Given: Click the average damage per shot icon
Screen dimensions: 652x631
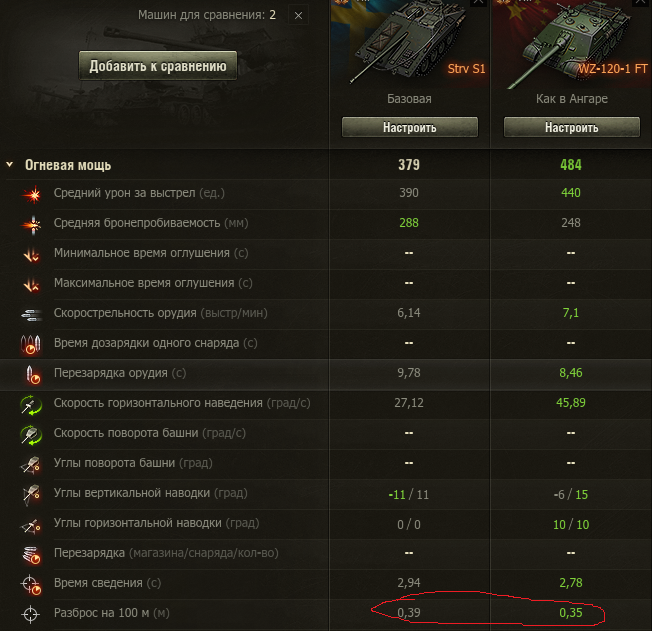Looking at the screenshot, I should coord(30,193).
